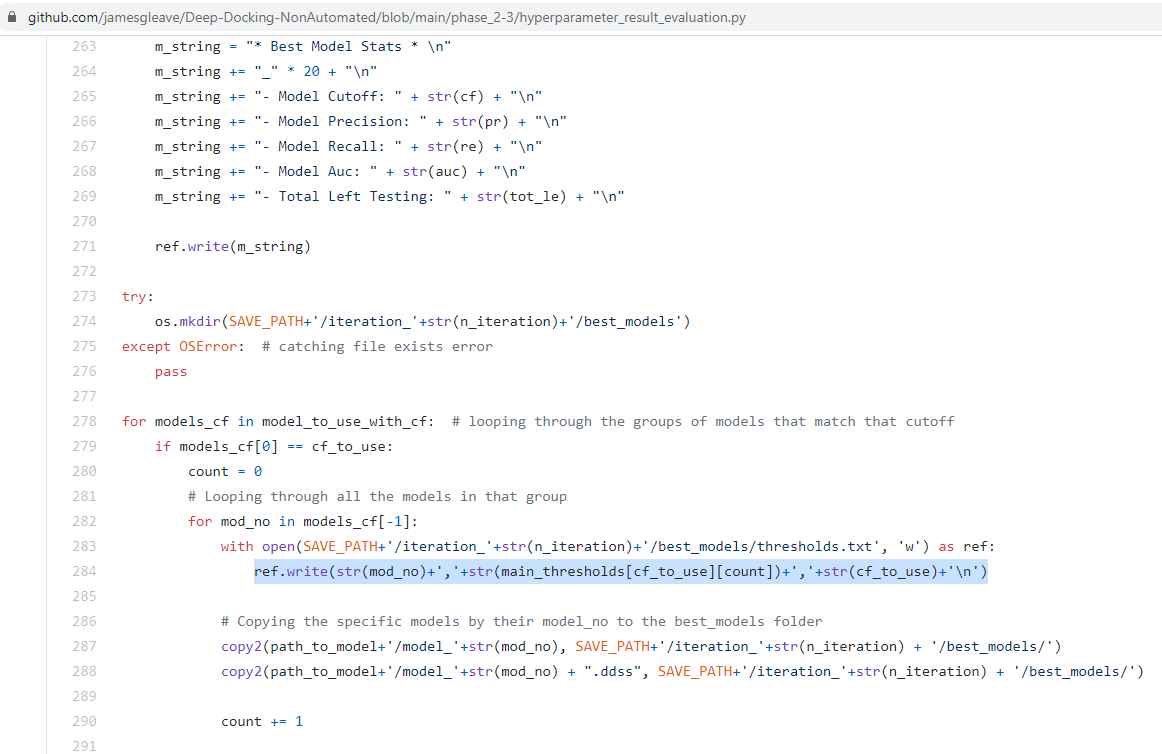Click line number 275 beside the OSError except
The height and width of the screenshot is (754, 1162).
click(x=84, y=345)
